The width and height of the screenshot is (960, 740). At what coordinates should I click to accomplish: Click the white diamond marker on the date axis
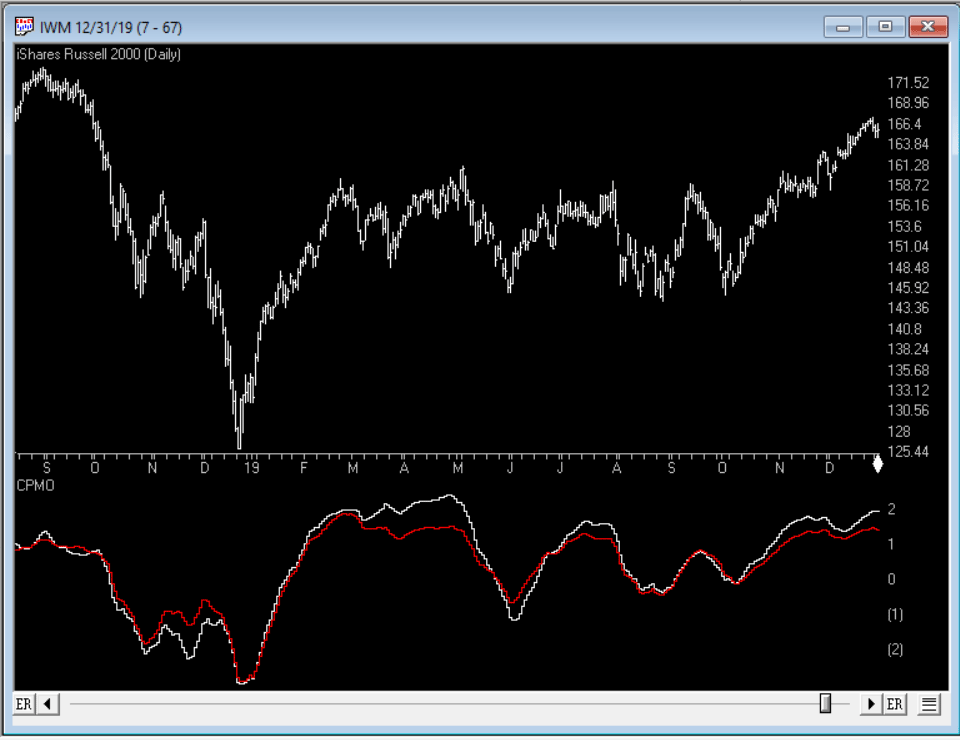point(878,464)
